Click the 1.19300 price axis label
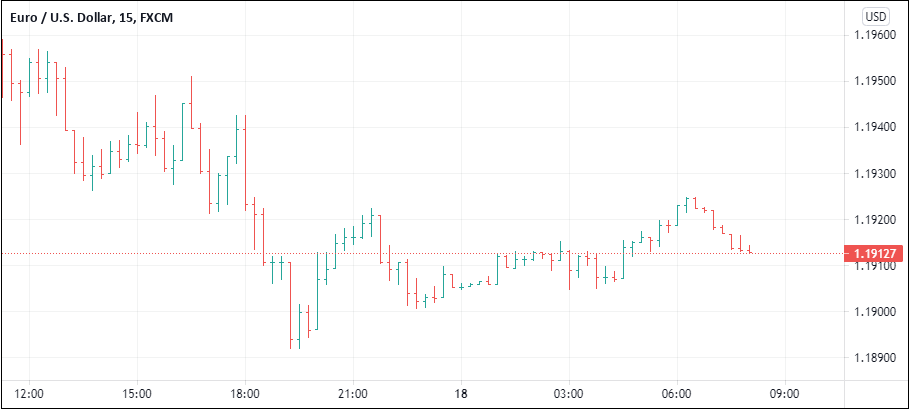The width and height of the screenshot is (909, 409). (874, 174)
